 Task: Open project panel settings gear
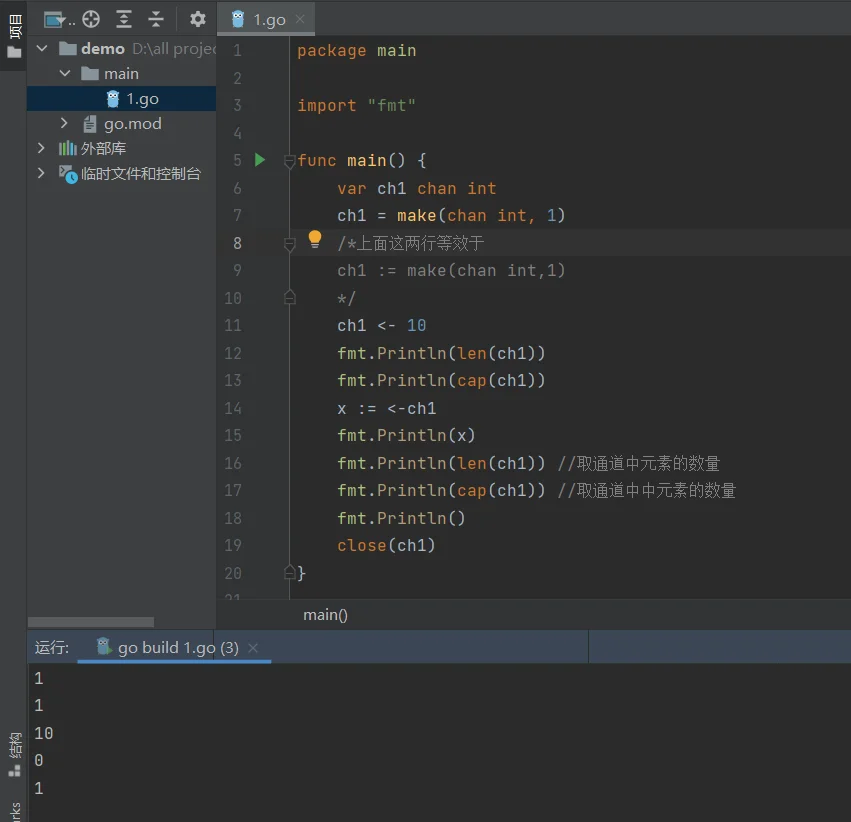coord(198,19)
